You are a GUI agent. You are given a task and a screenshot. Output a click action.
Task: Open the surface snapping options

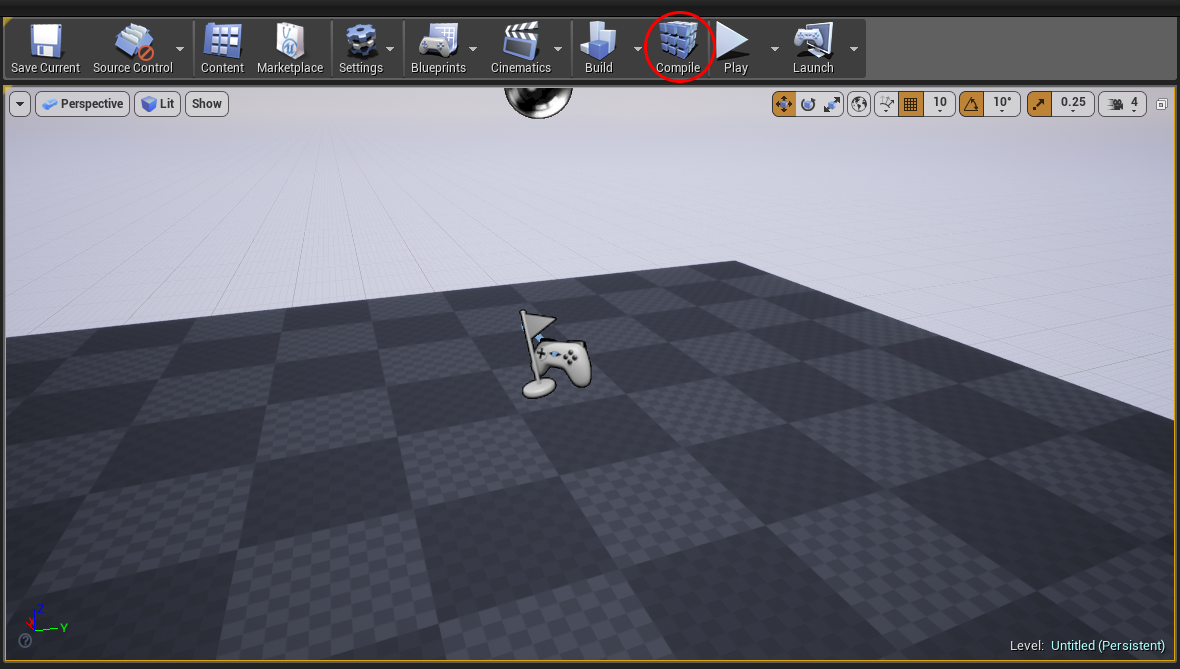[886, 104]
